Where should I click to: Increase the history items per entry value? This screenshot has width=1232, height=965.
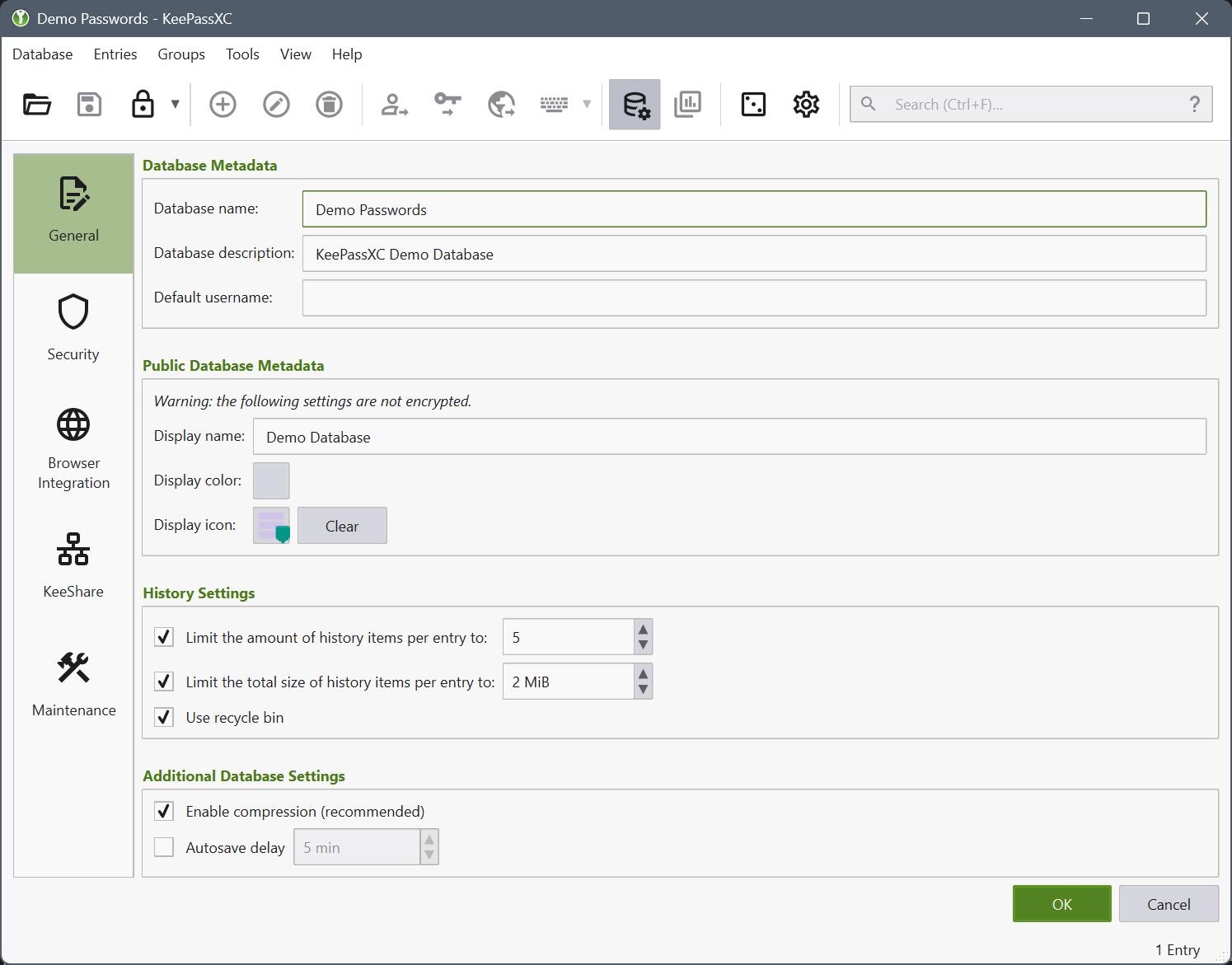(x=643, y=629)
